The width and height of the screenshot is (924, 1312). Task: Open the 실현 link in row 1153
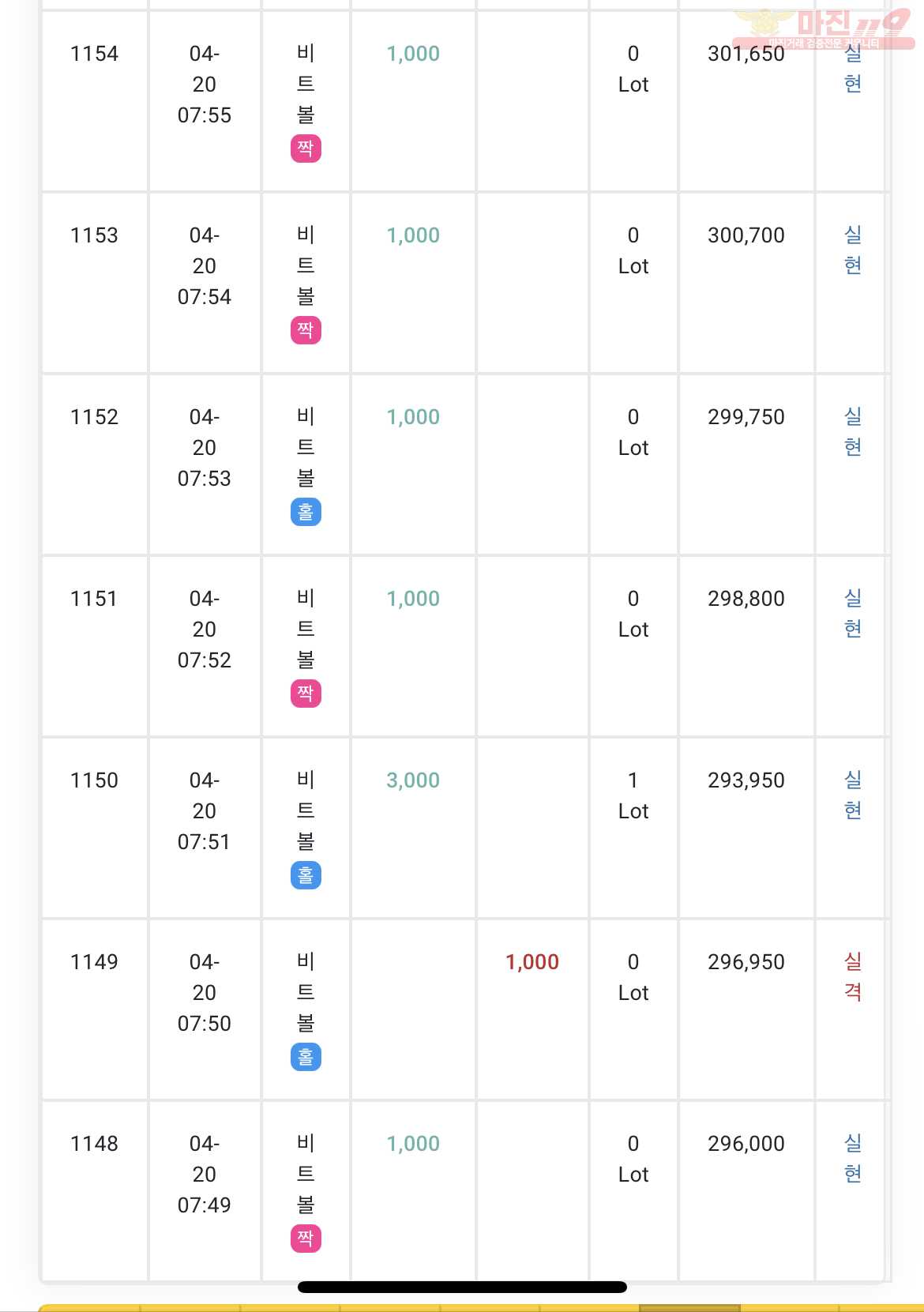tap(853, 250)
